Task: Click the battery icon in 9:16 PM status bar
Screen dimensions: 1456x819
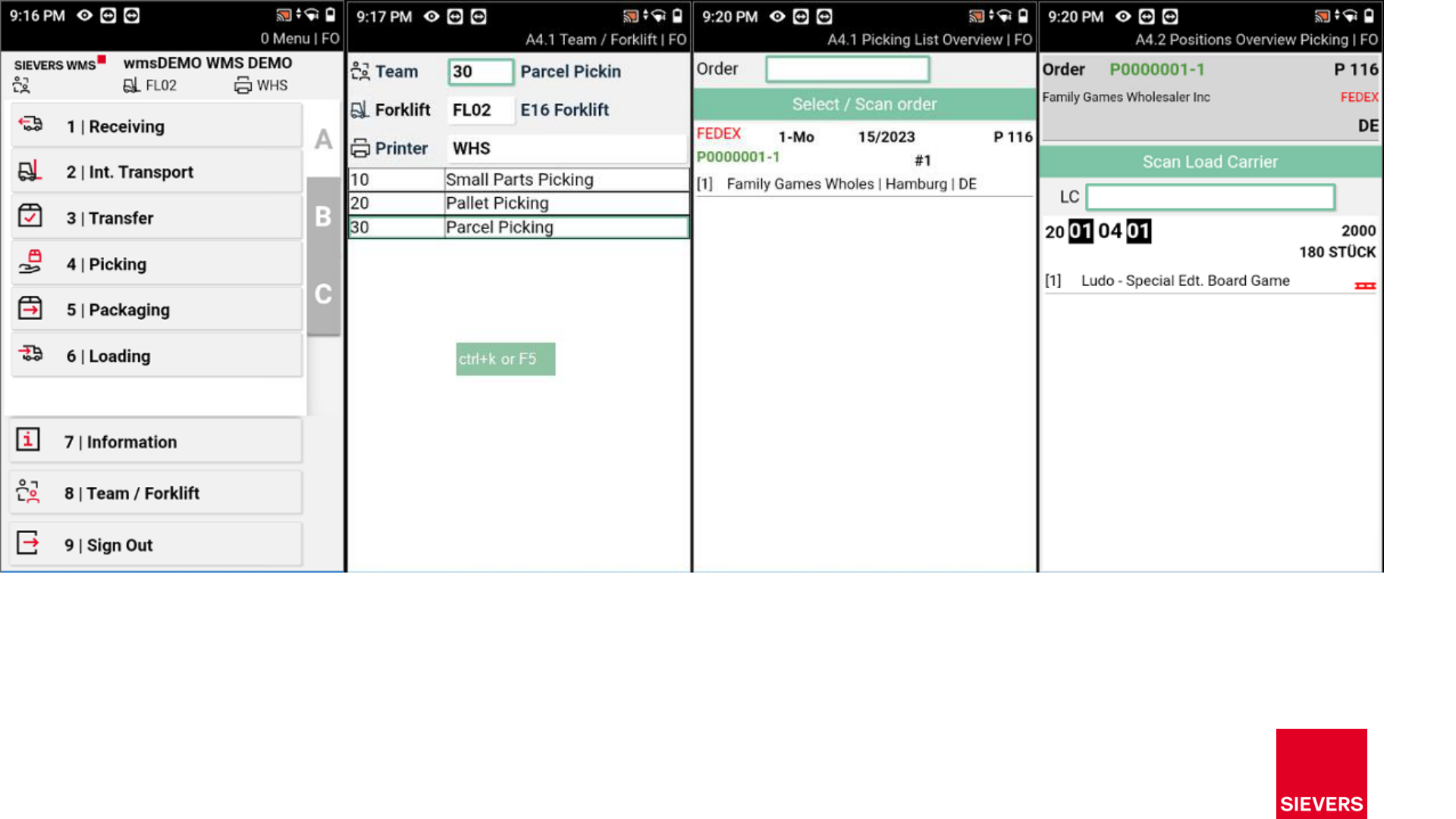Action: pyautogui.click(x=331, y=15)
